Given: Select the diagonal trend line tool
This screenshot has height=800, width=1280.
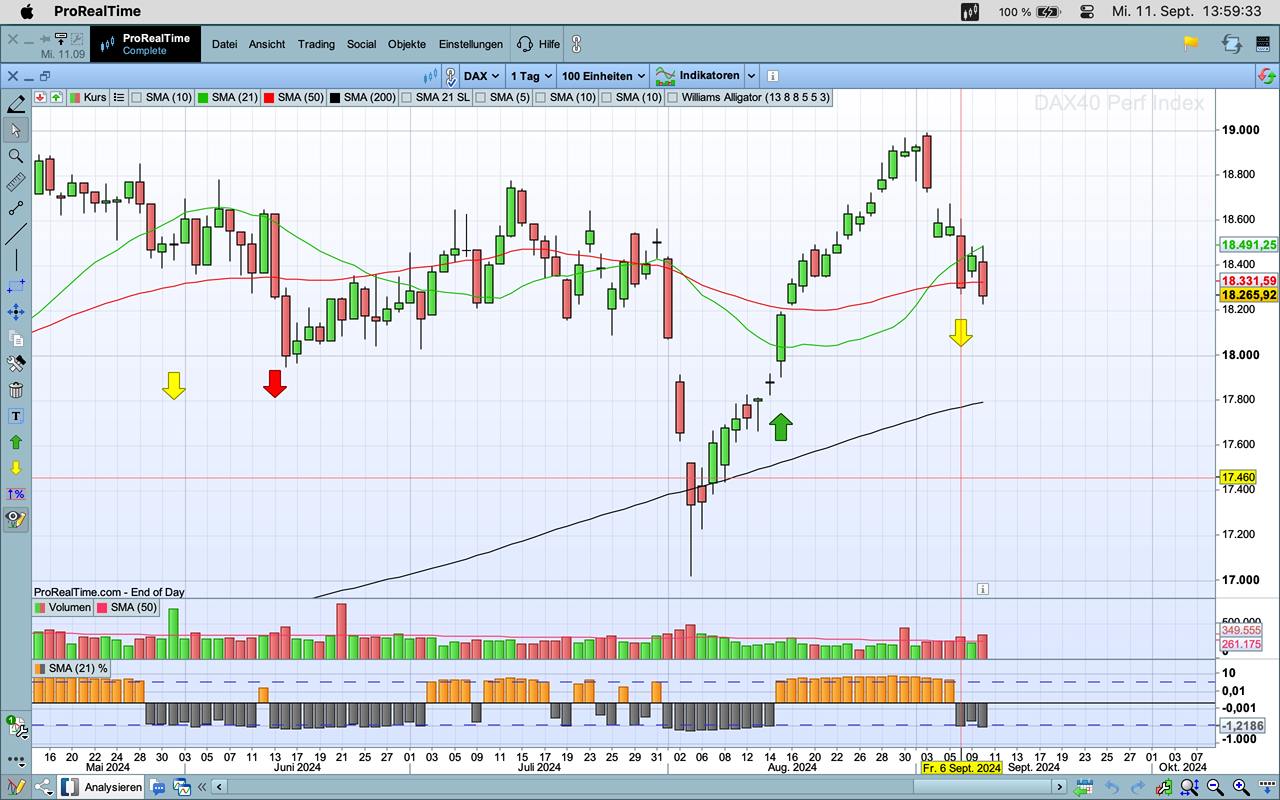Looking at the screenshot, I should 16,234.
